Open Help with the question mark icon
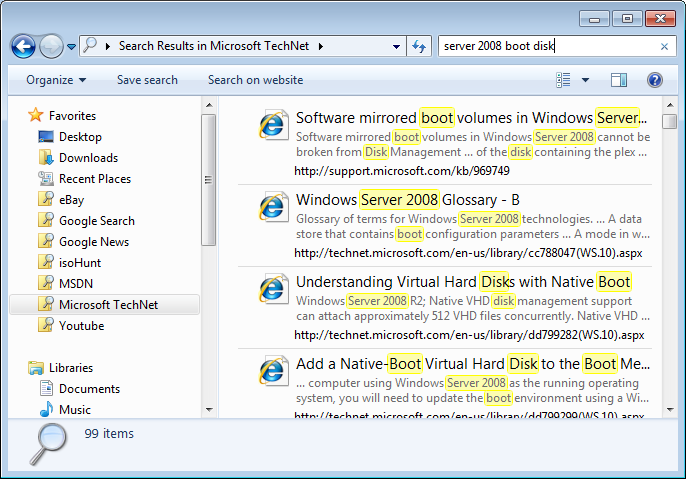 click(x=654, y=80)
